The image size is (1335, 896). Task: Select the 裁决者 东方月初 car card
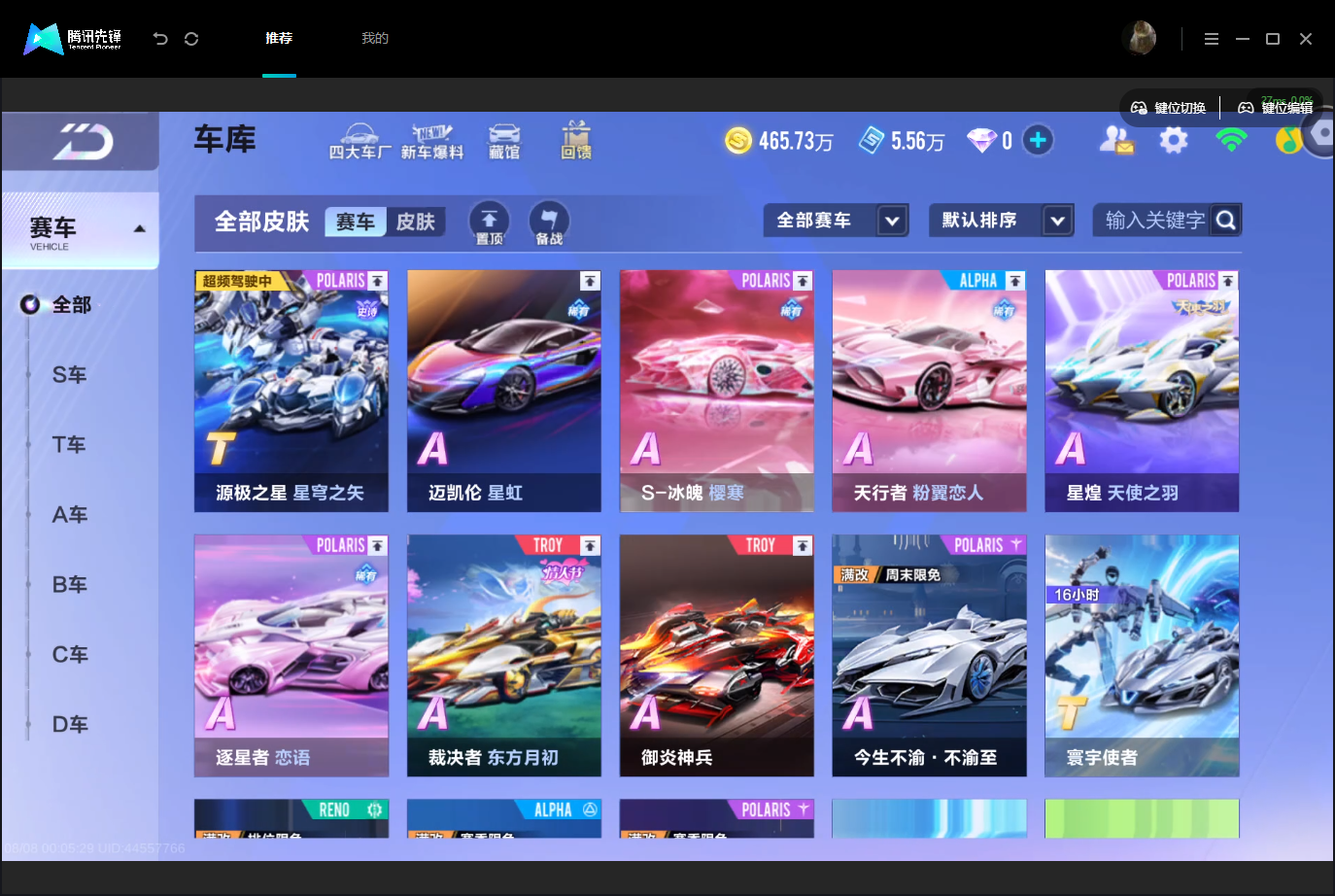pos(504,656)
